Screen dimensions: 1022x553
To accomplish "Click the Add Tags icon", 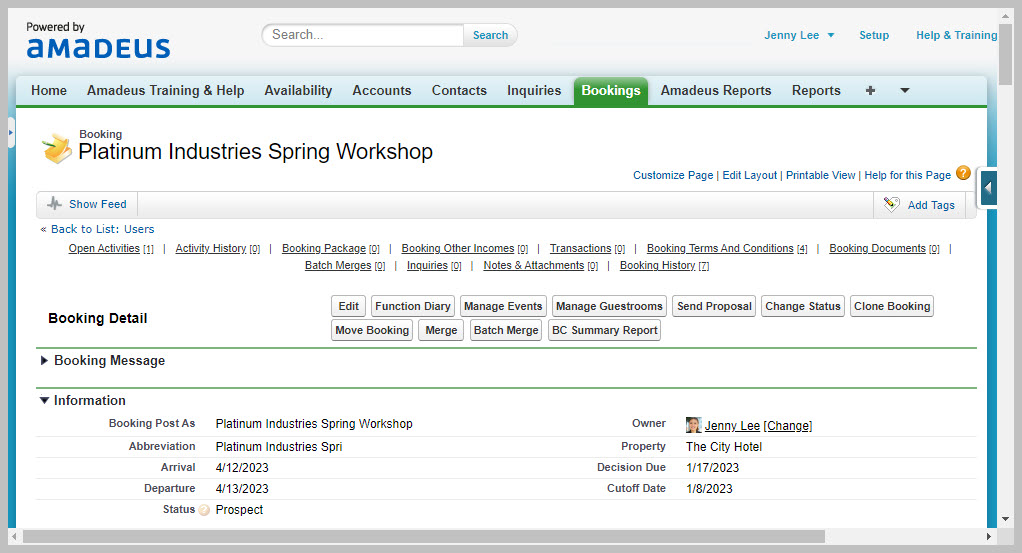I will coord(891,204).
